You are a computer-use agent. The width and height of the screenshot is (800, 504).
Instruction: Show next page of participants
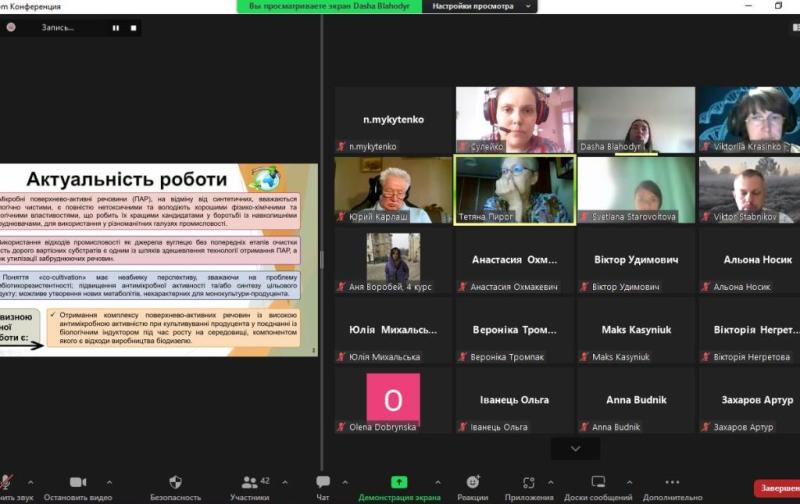pyautogui.click(x=576, y=449)
